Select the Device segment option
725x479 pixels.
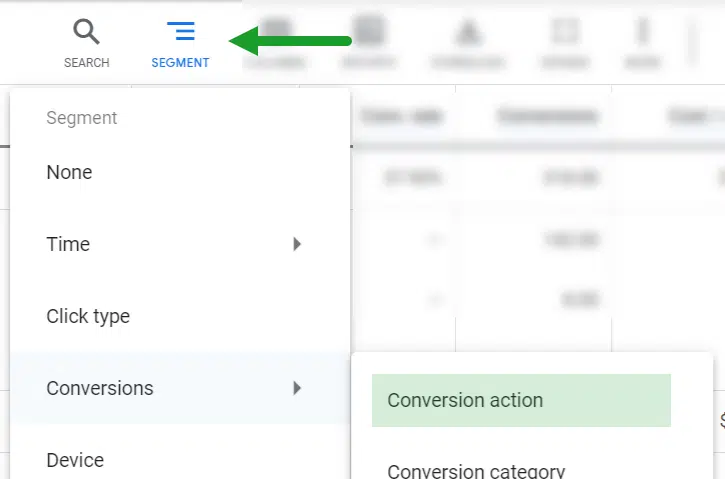pyautogui.click(x=75, y=460)
